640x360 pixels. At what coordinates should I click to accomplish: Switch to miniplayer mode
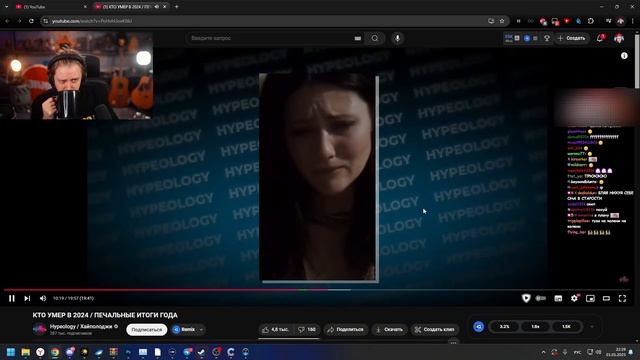[590, 298]
